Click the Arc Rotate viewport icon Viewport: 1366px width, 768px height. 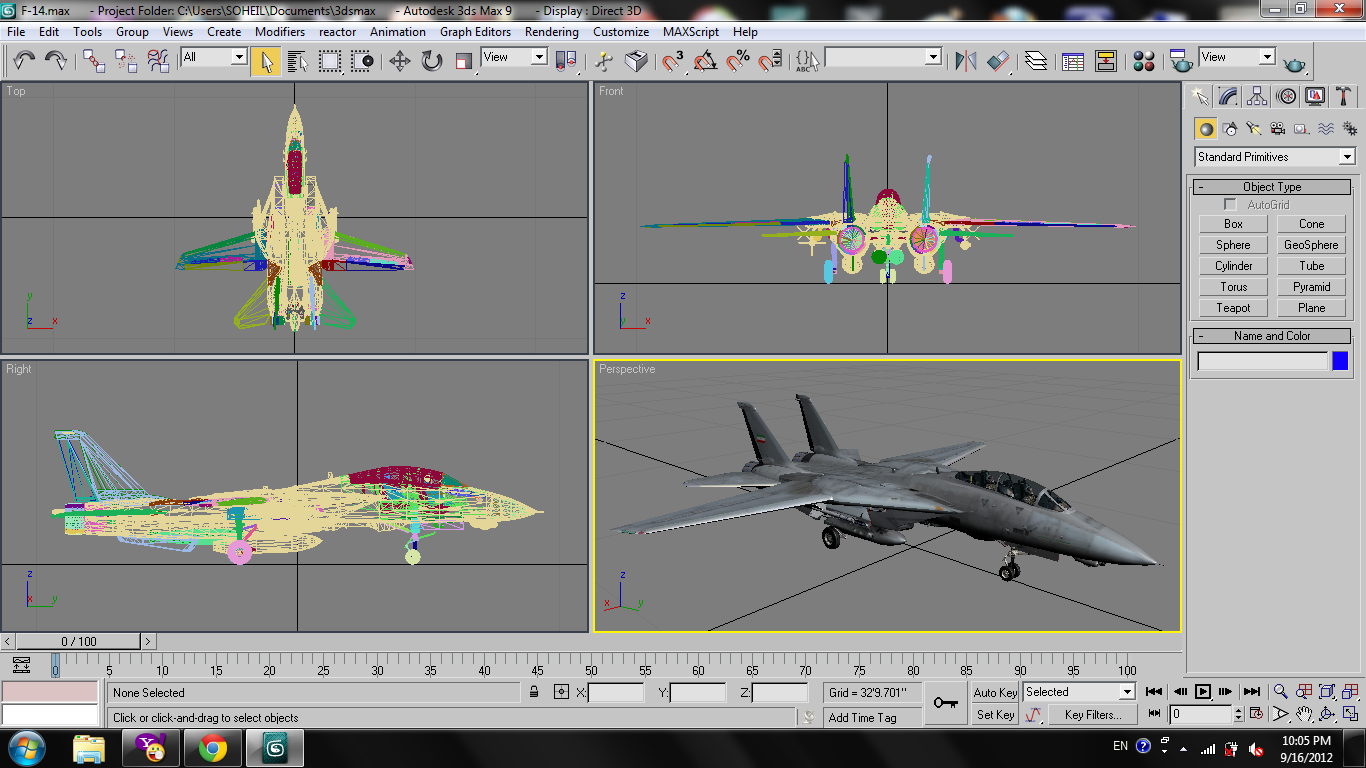coord(1327,714)
